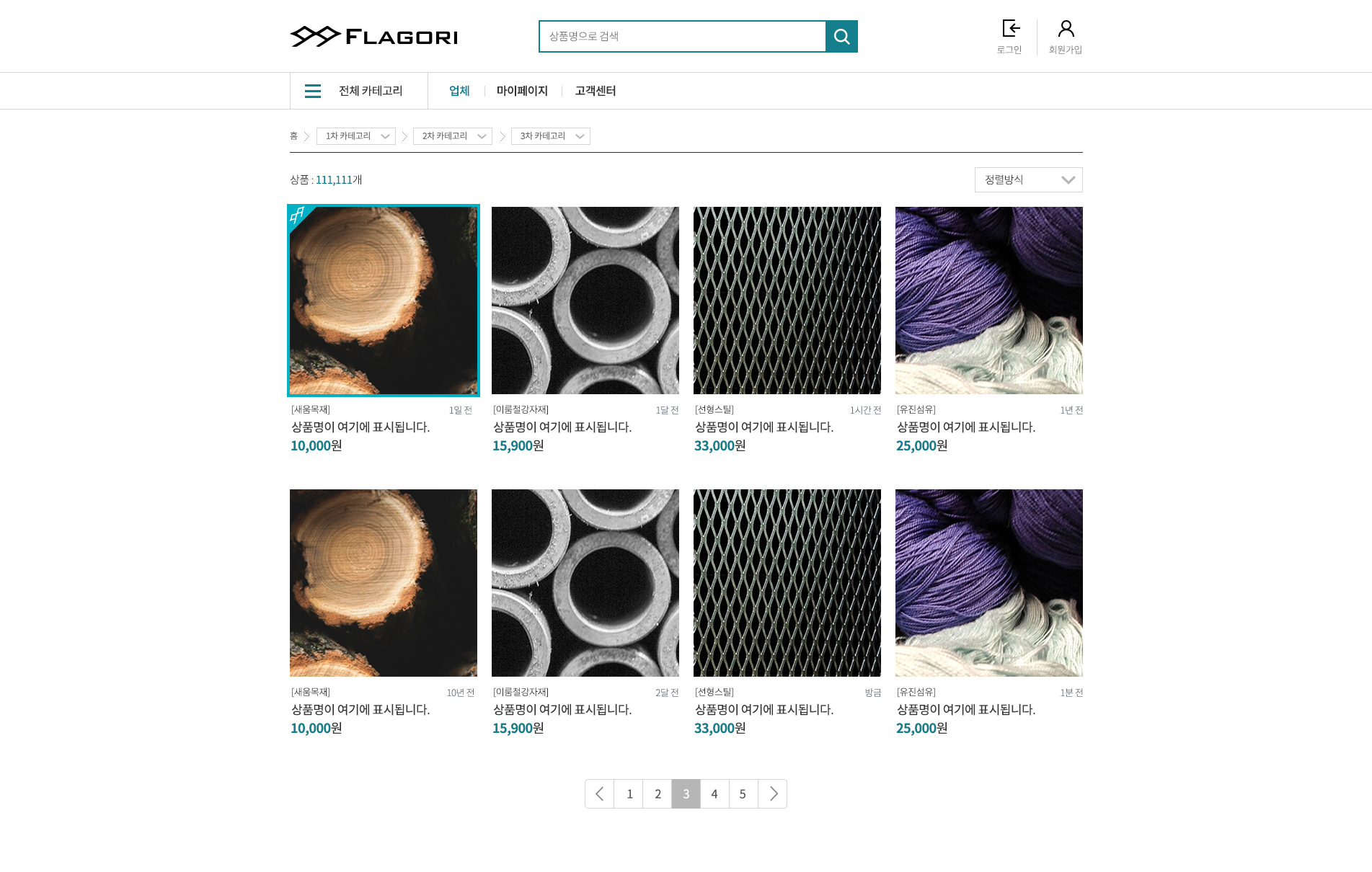
Task: Open the 마이페이지 menu item
Action: (522, 91)
